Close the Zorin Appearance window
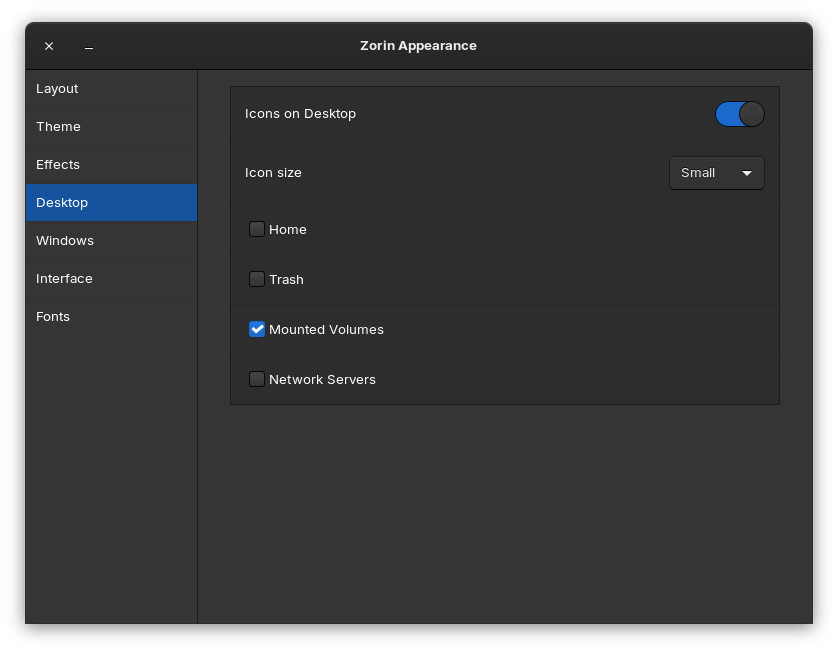This screenshot has height=652, width=838. (x=49, y=46)
